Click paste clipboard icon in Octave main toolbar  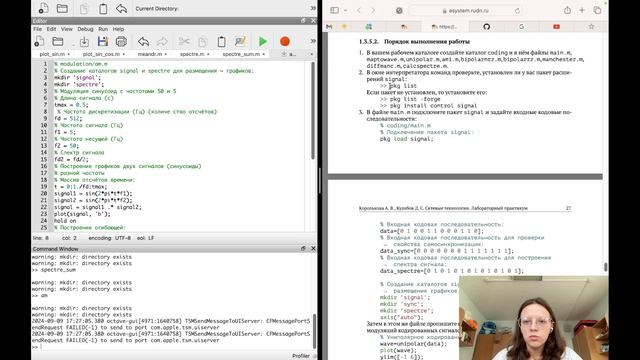pyautogui.click(x=103, y=8)
